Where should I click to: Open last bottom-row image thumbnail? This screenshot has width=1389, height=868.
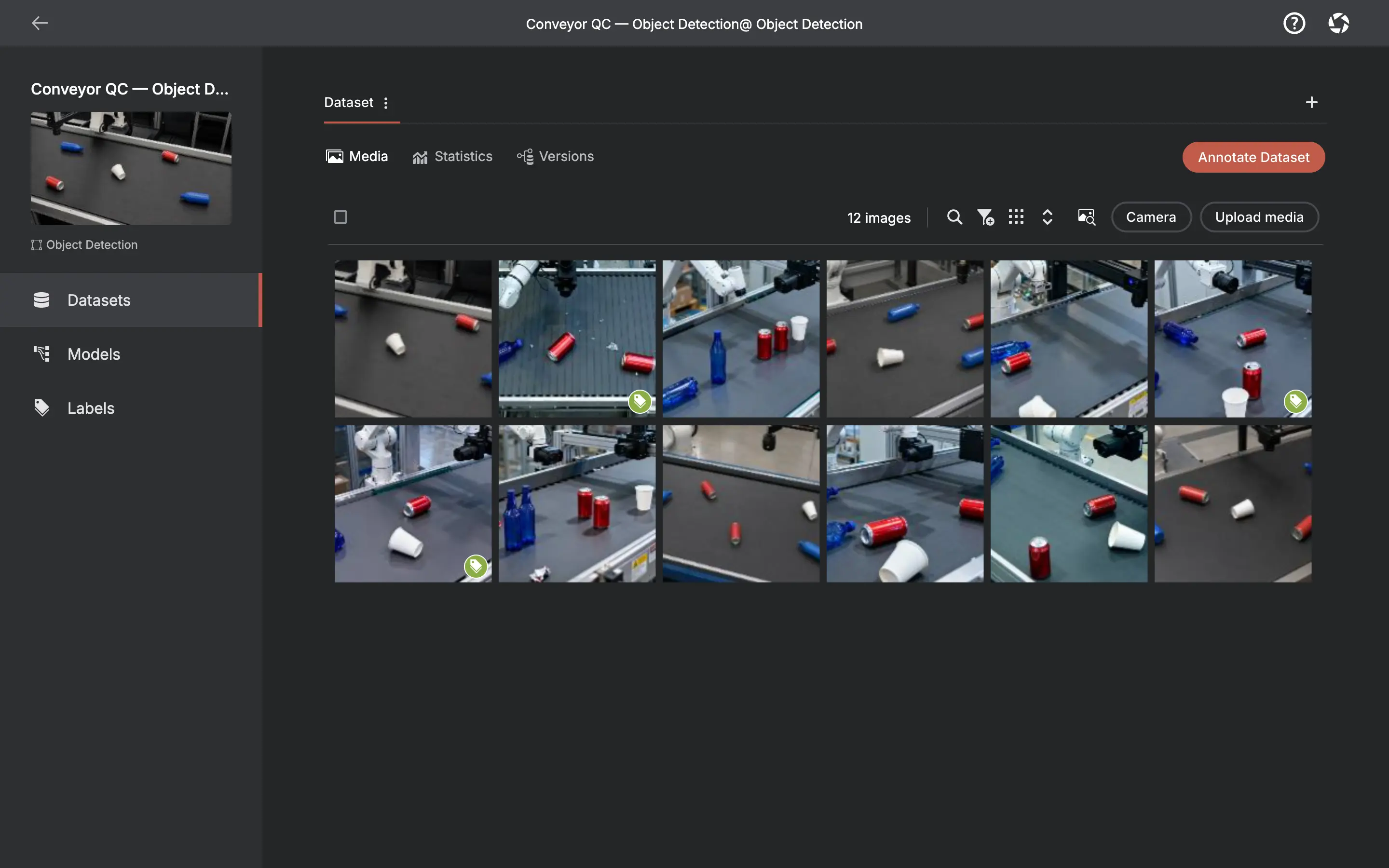(x=1233, y=504)
